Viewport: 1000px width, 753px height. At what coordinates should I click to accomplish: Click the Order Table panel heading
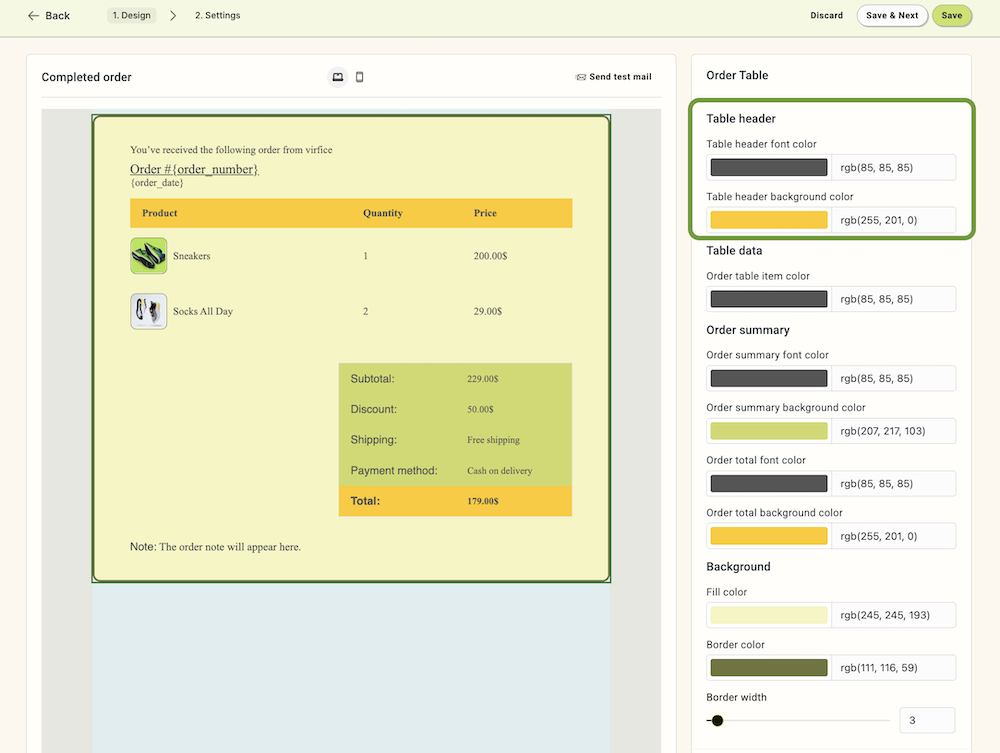(737, 75)
